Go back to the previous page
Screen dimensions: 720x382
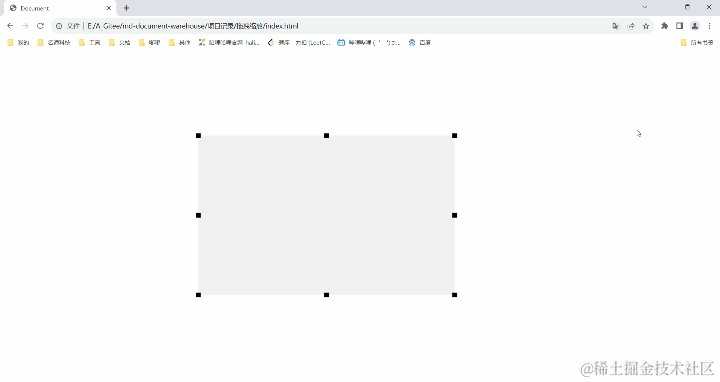tap(10, 26)
